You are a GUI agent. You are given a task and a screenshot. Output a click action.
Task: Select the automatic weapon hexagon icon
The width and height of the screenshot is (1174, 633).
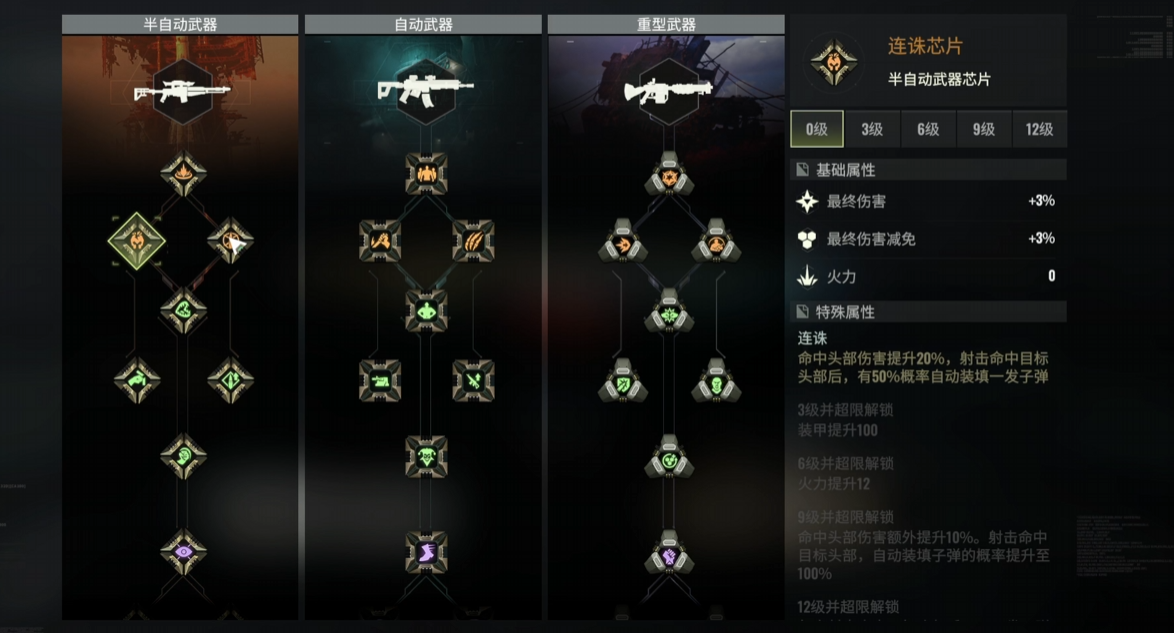pyautogui.click(x=426, y=92)
